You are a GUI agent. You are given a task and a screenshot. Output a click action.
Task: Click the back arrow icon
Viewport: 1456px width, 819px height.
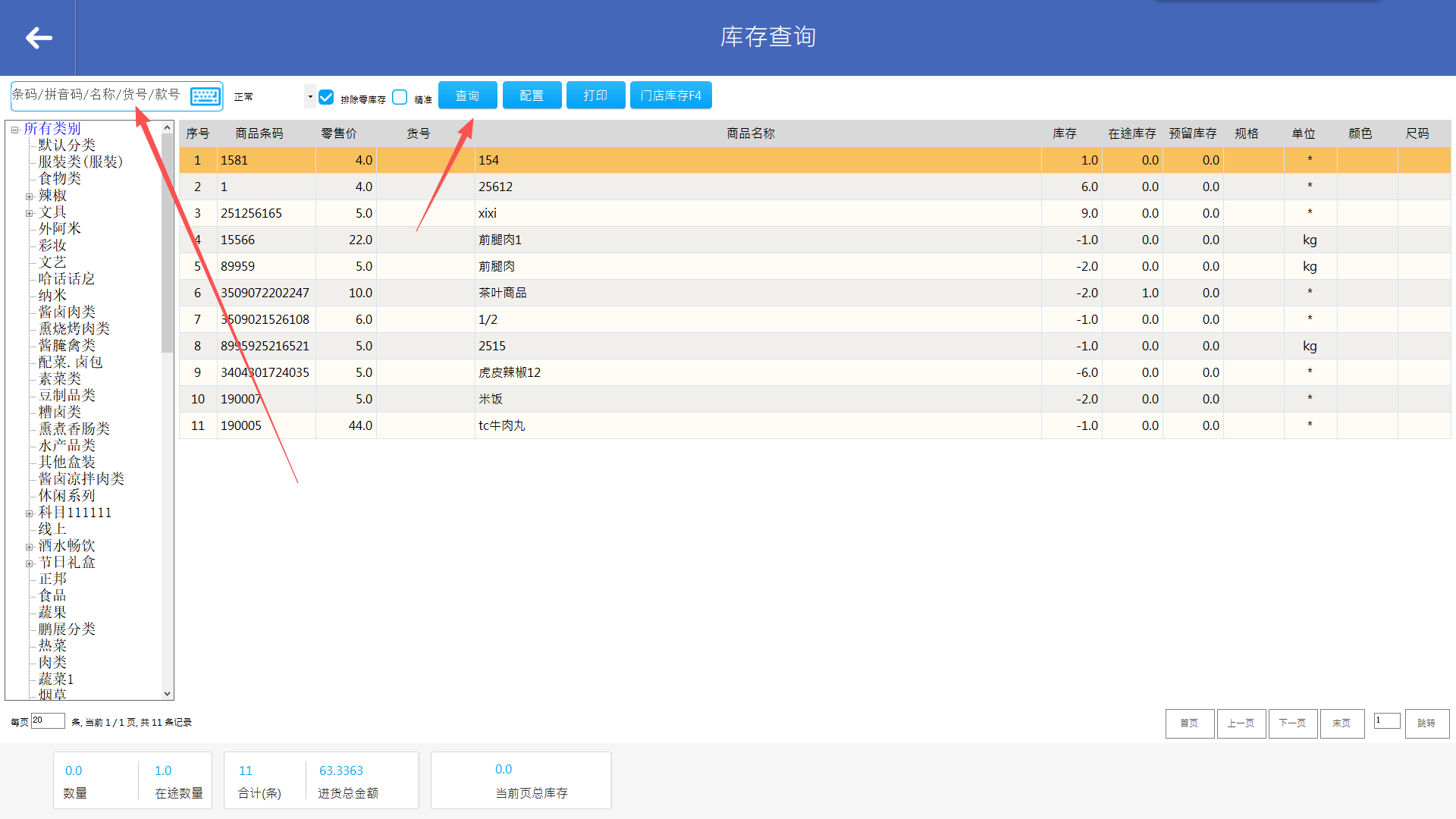pyautogui.click(x=39, y=37)
